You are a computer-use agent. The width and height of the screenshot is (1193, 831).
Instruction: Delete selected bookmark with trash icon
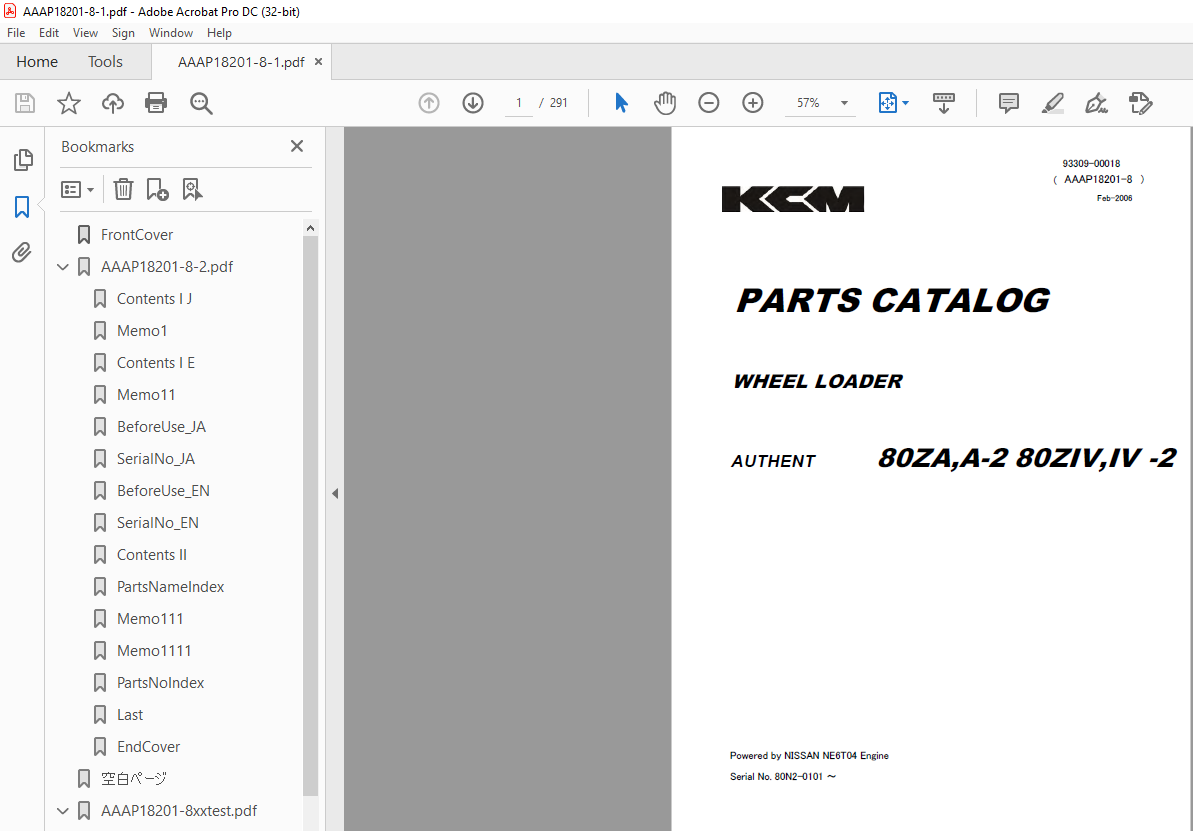(123, 189)
